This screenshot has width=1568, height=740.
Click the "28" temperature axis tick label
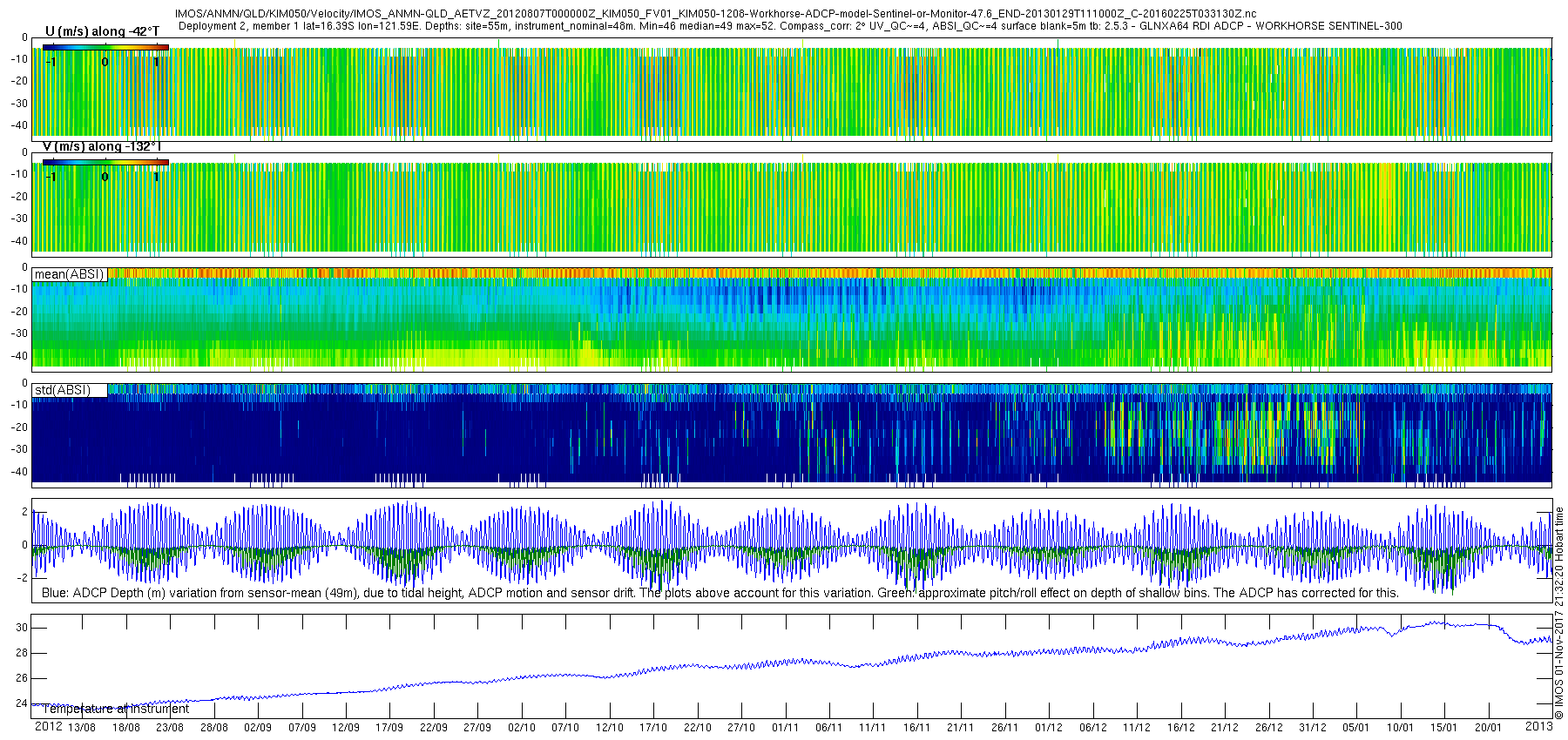(x=22, y=653)
